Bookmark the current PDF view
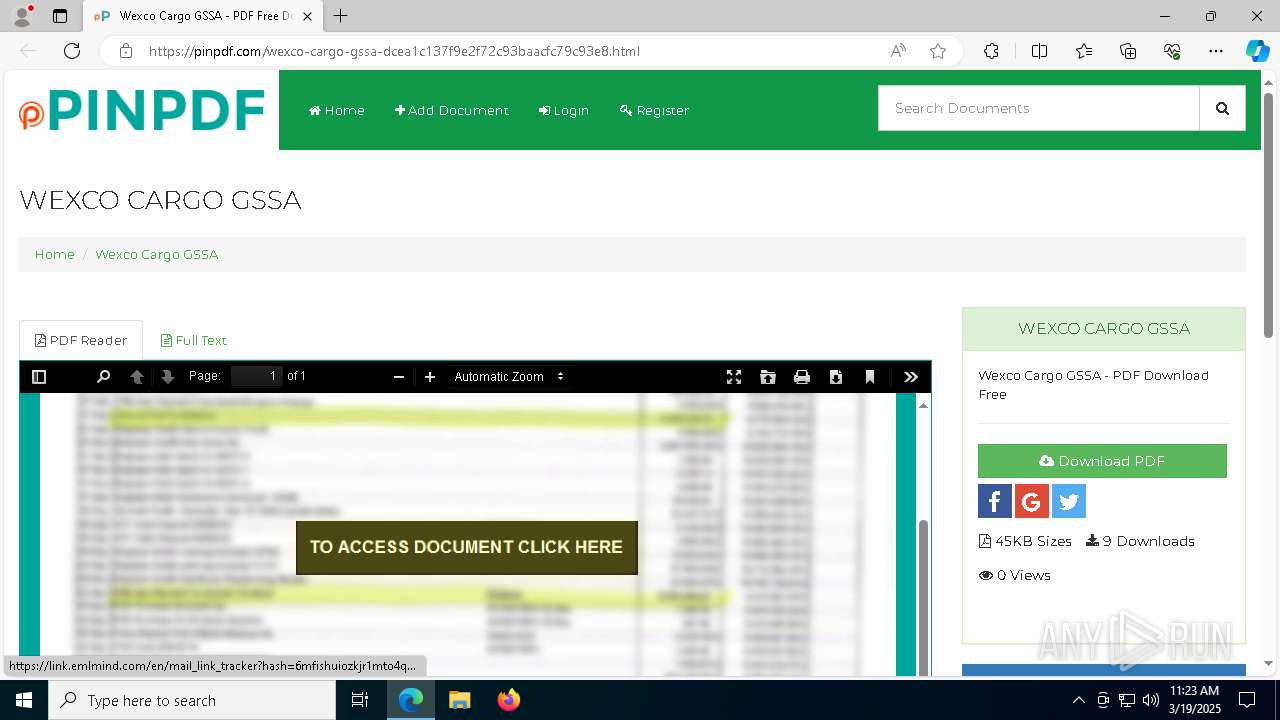Screen dimensions: 1280x720 coord(870,377)
